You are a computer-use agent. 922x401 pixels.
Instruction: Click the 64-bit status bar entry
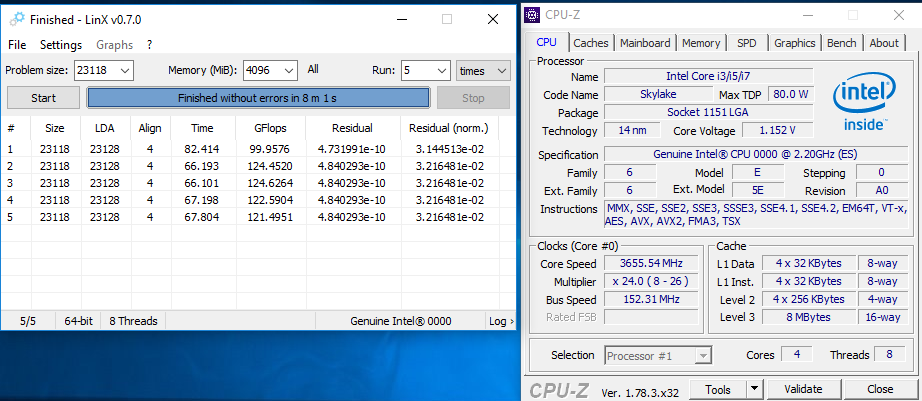[79, 321]
